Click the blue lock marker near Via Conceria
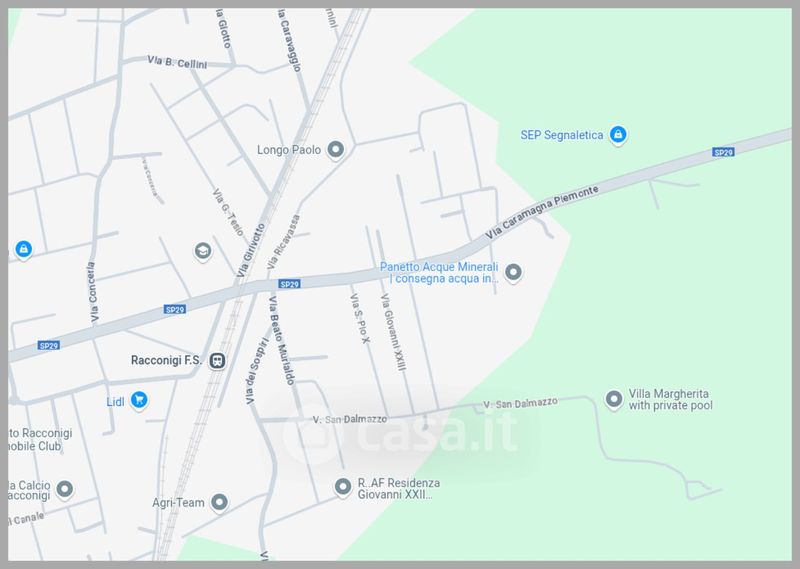The height and width of the screenshot is (569, 800). [23, 250]
